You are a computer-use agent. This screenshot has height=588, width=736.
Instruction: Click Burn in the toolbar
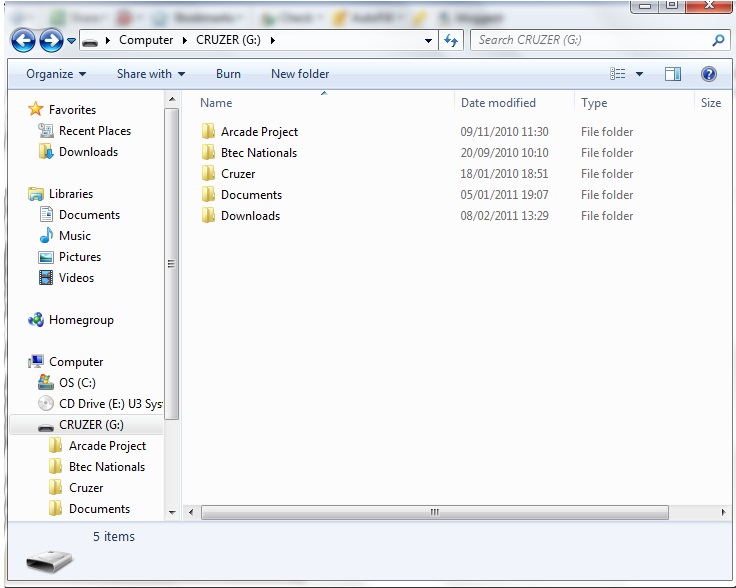[228, 74]
